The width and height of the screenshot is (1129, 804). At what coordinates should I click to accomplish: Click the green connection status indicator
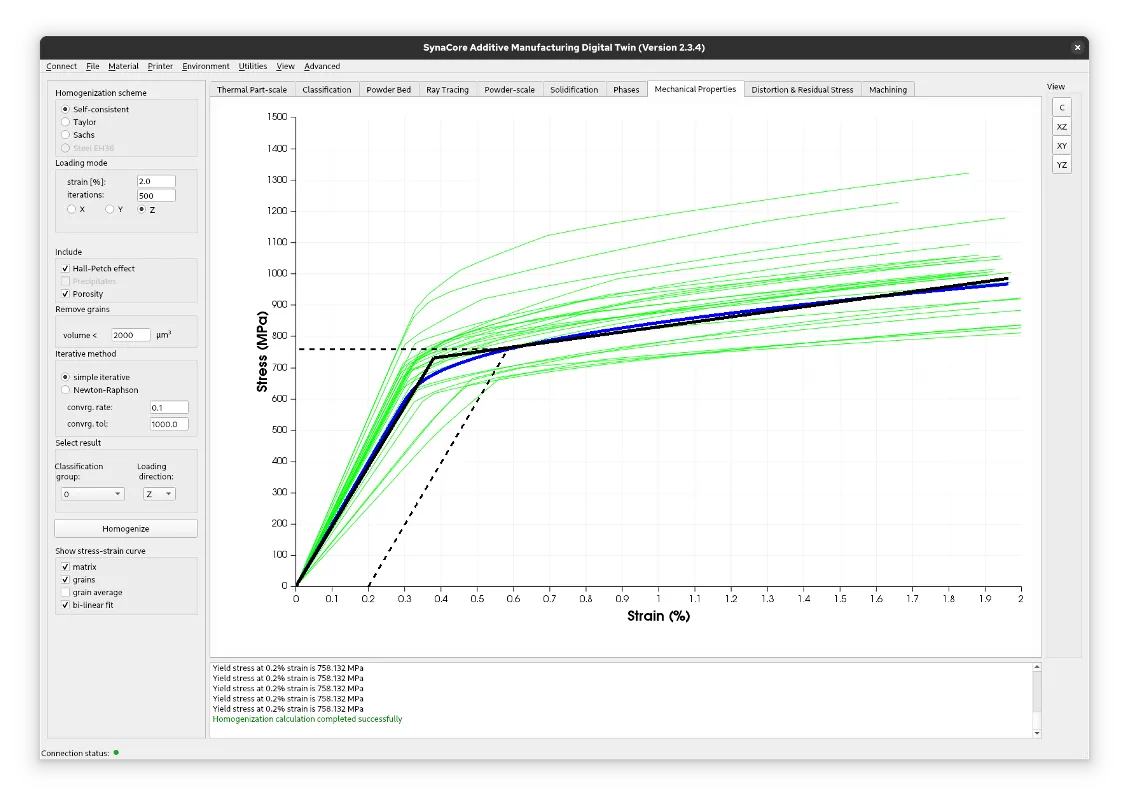coord(116,753)
